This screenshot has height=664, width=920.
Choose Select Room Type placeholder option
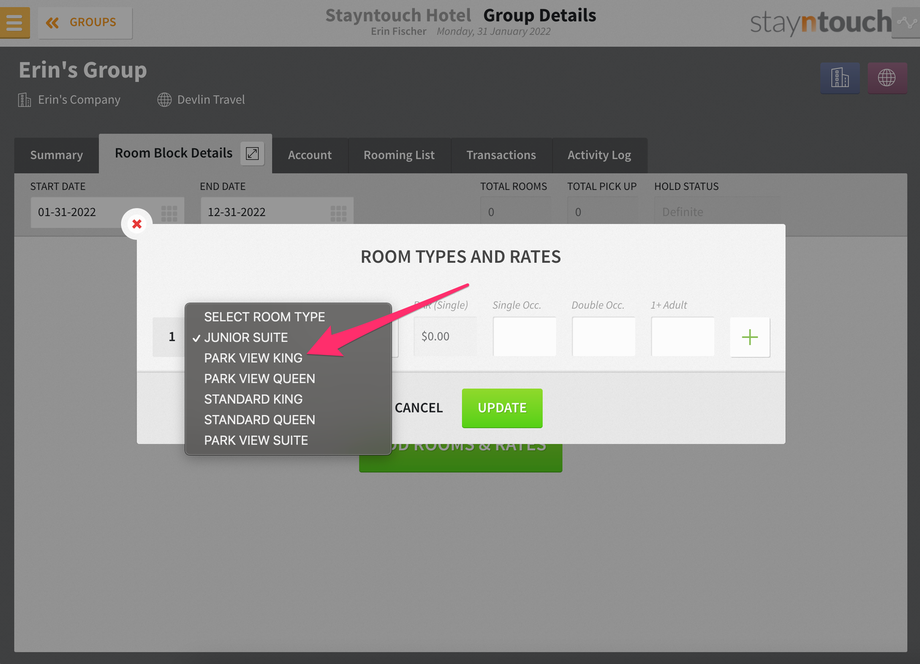pos(288,317)
